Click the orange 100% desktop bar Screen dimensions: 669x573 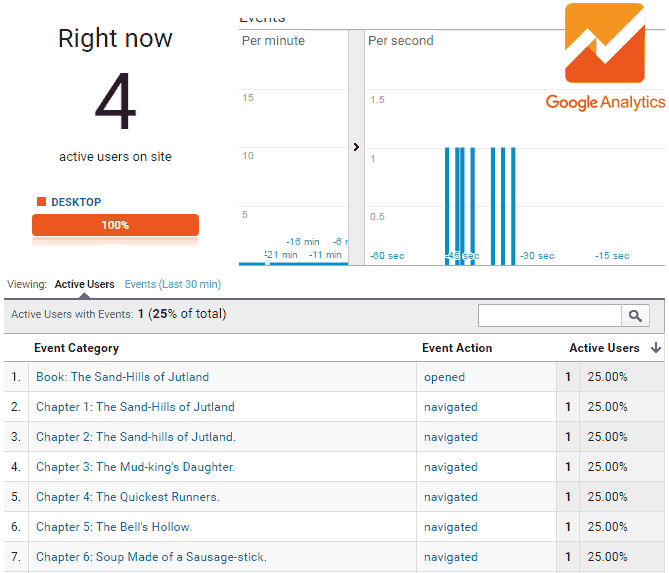tap(115, 225)
